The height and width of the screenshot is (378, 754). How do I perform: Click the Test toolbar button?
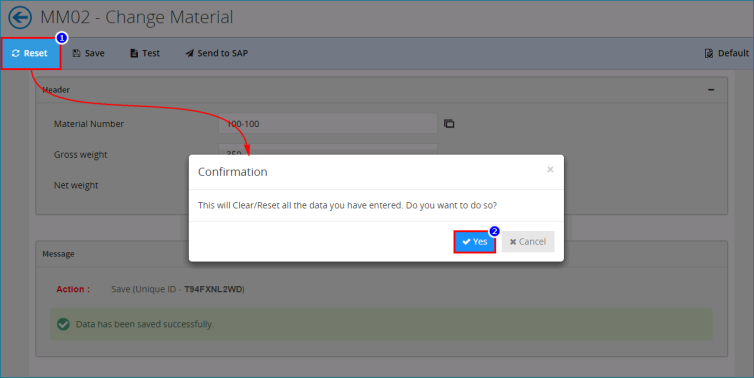[x=145, y=53]
